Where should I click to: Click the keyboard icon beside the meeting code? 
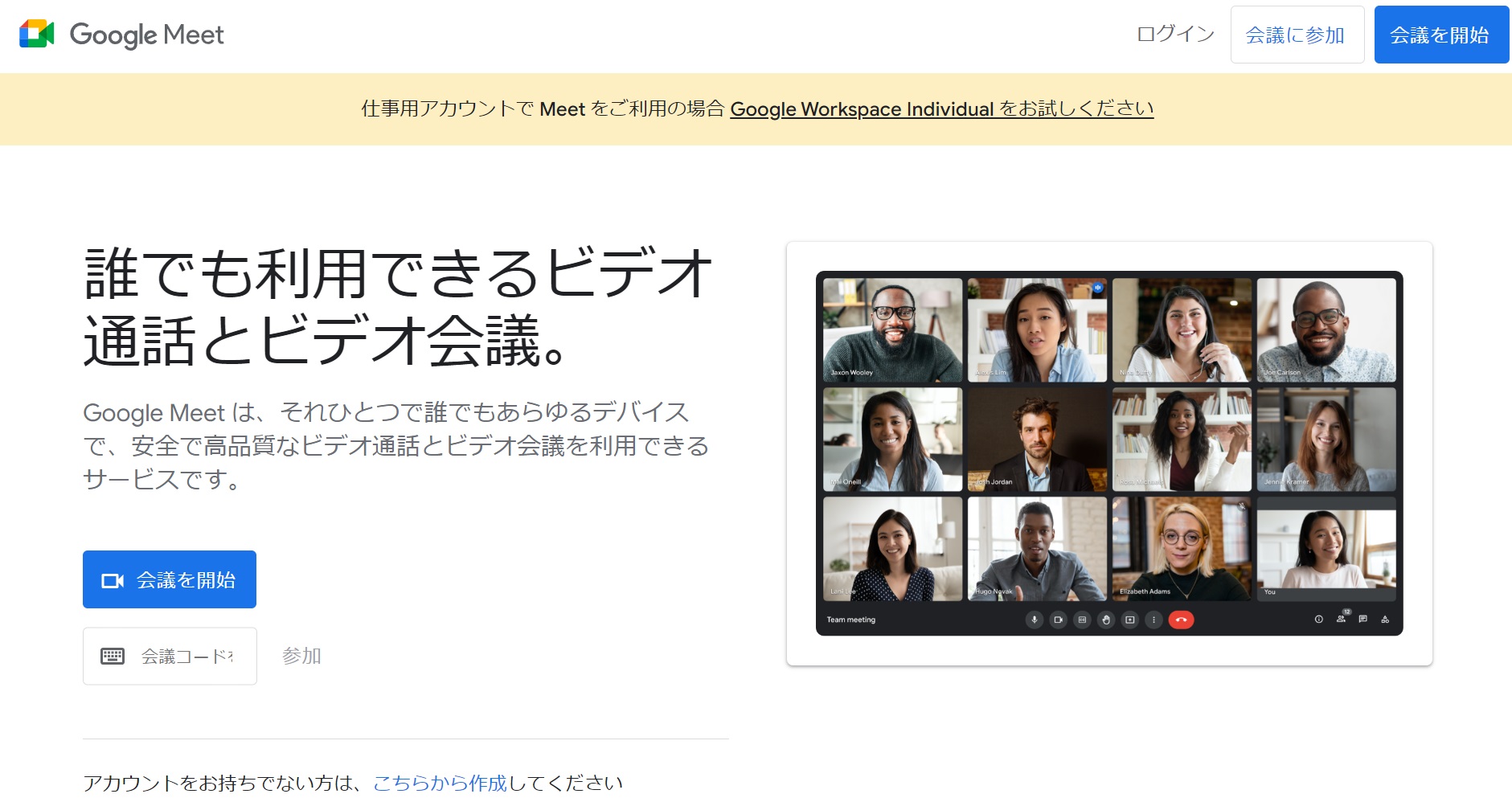[113, 656]
